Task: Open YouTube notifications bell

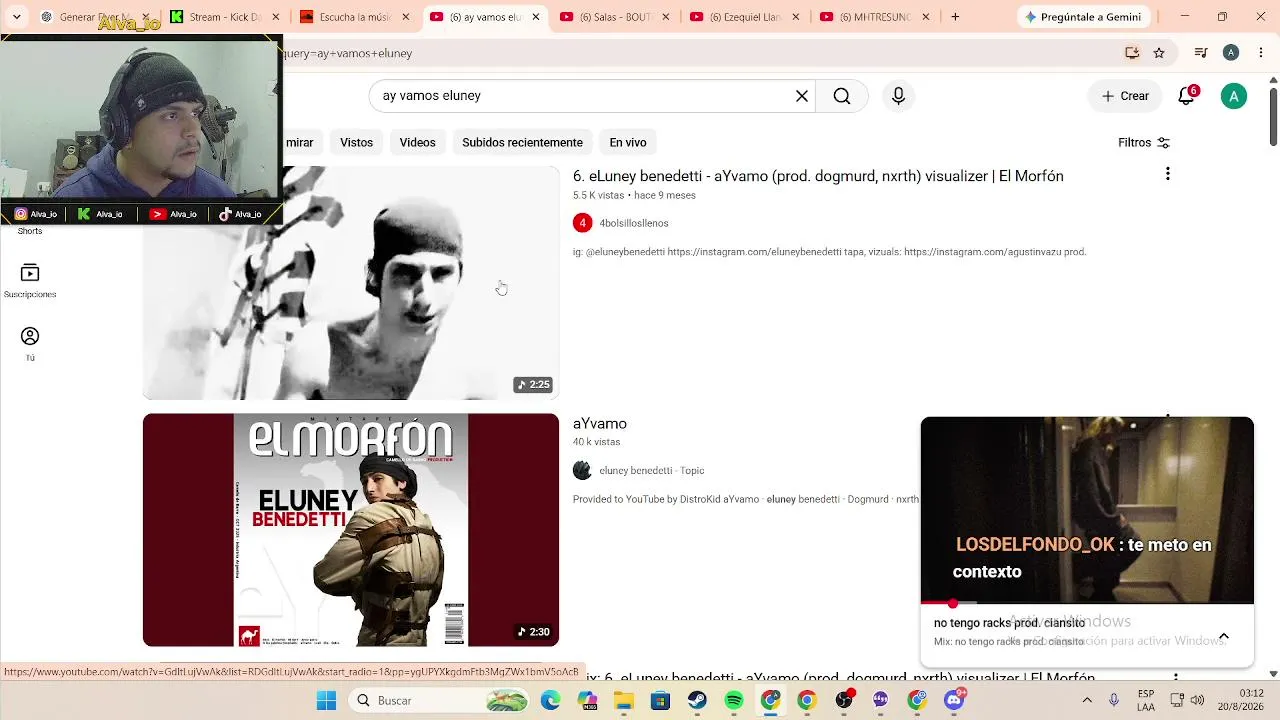Action: click(x=1186, y=96)
